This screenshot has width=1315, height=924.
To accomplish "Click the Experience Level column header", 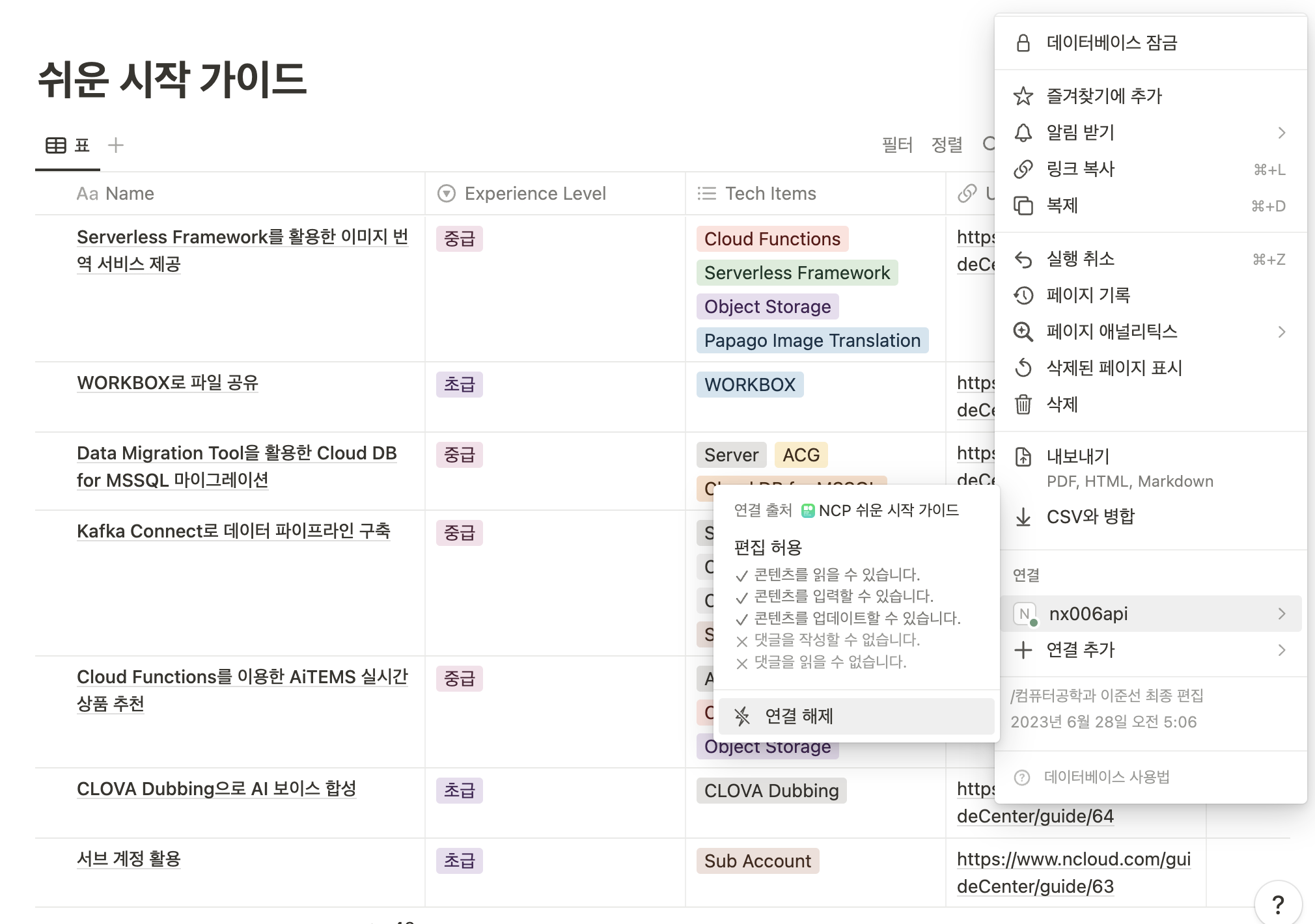I will [x=534, y=193].
